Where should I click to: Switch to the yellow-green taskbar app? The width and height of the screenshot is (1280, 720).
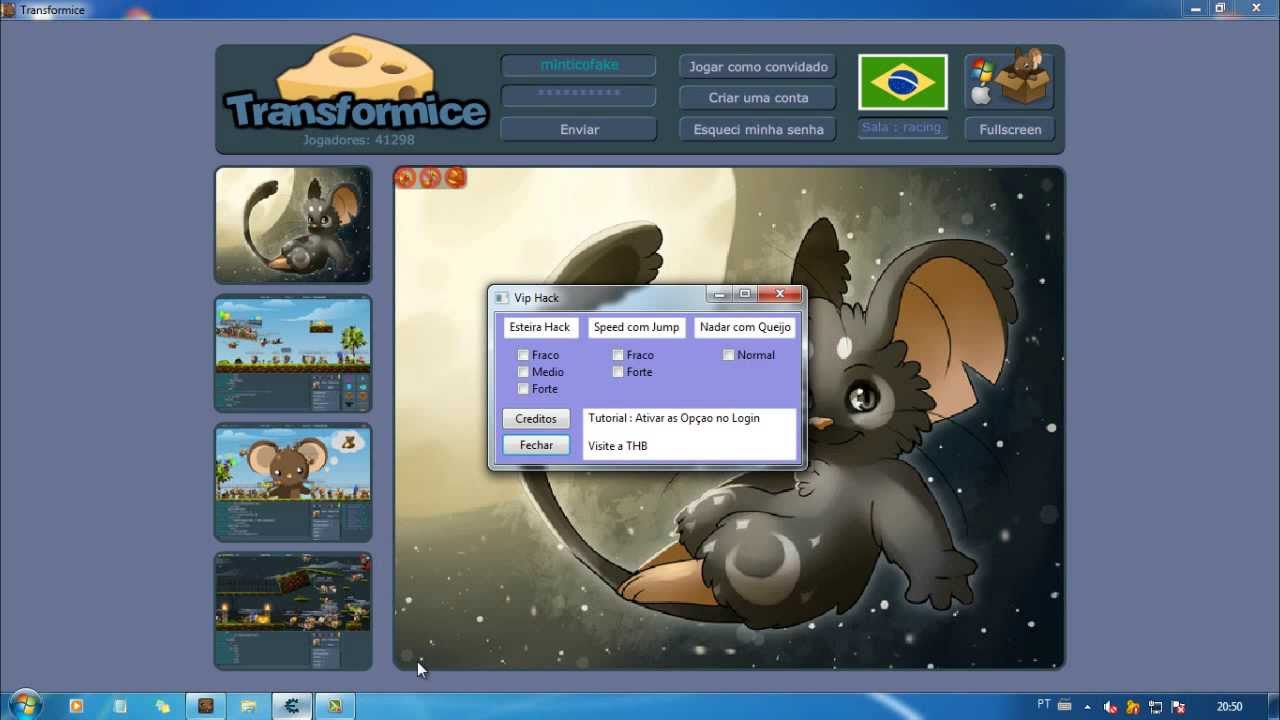335,706
